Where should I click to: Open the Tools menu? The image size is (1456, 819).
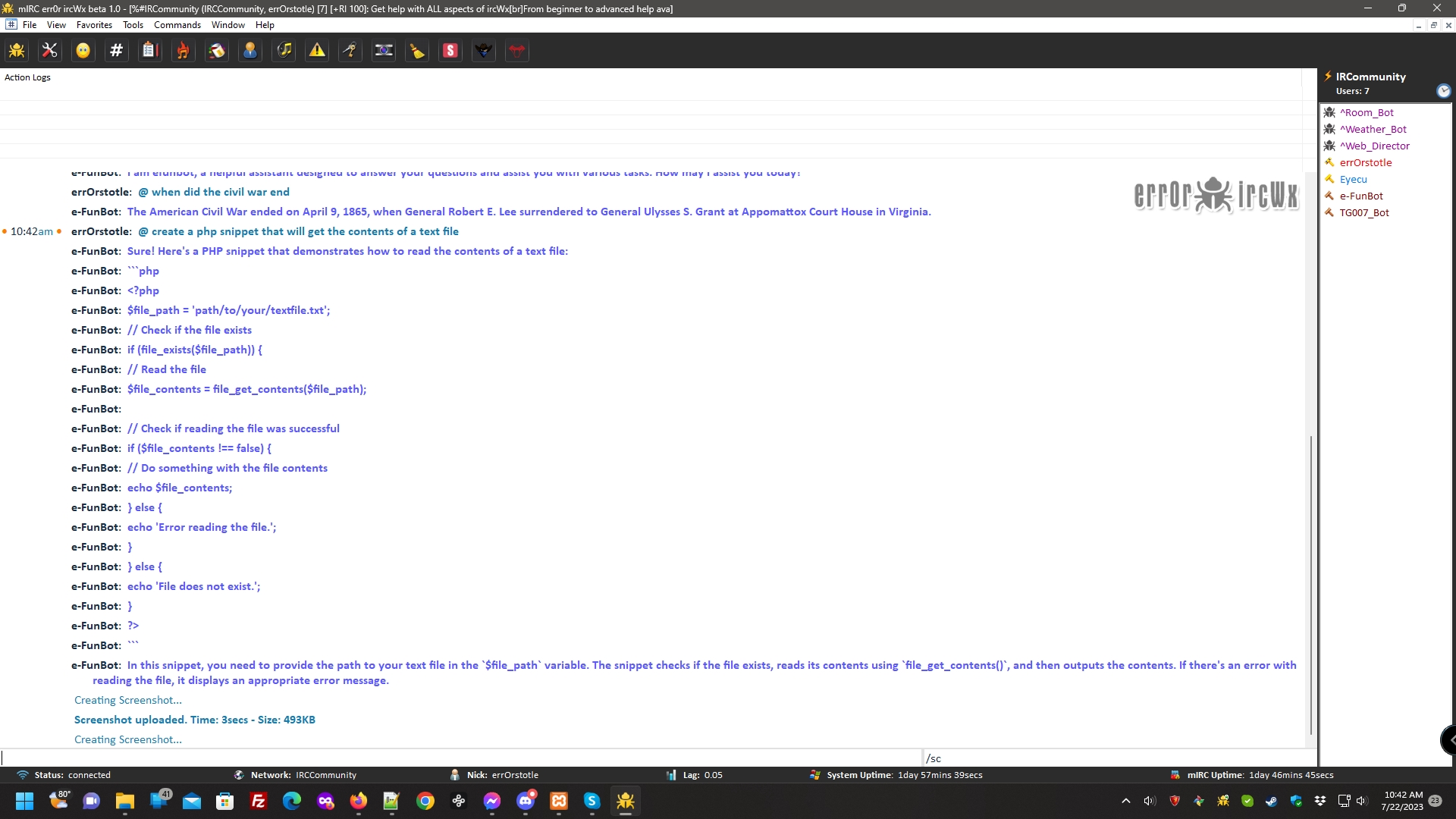(133, 25)
